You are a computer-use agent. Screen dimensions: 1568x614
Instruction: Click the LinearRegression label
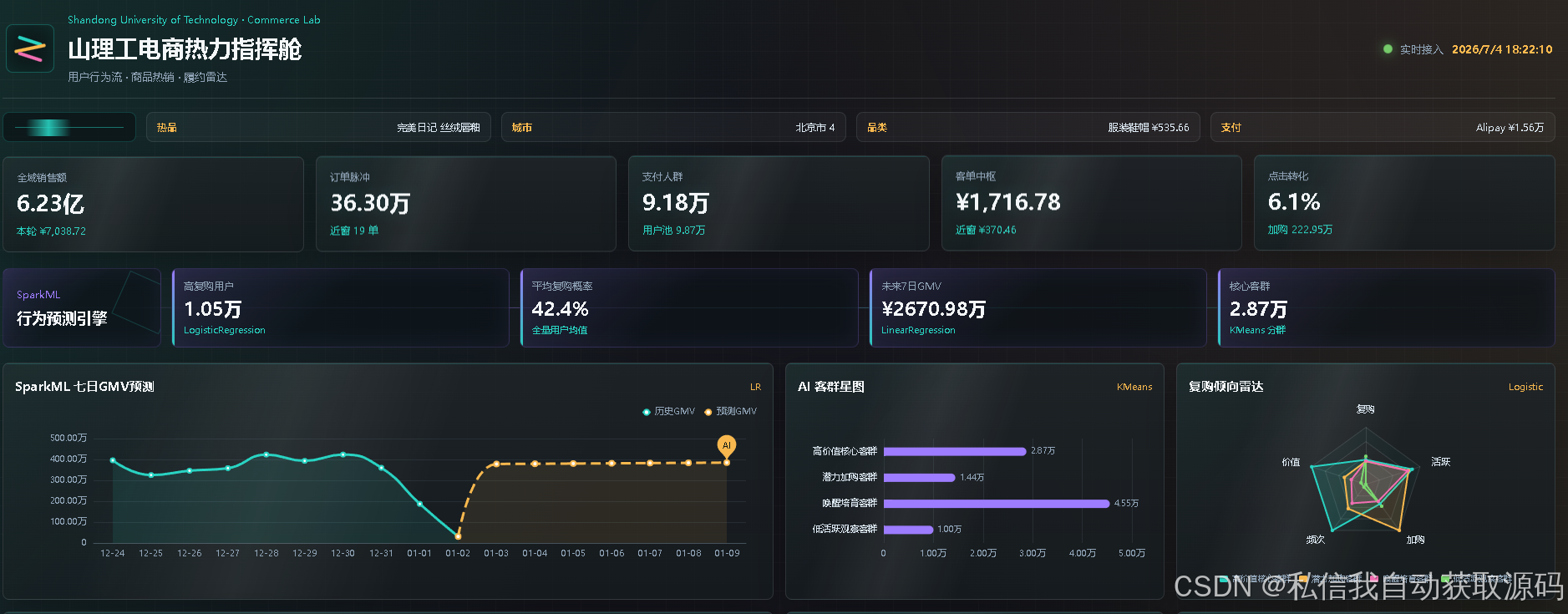[918, 330]
